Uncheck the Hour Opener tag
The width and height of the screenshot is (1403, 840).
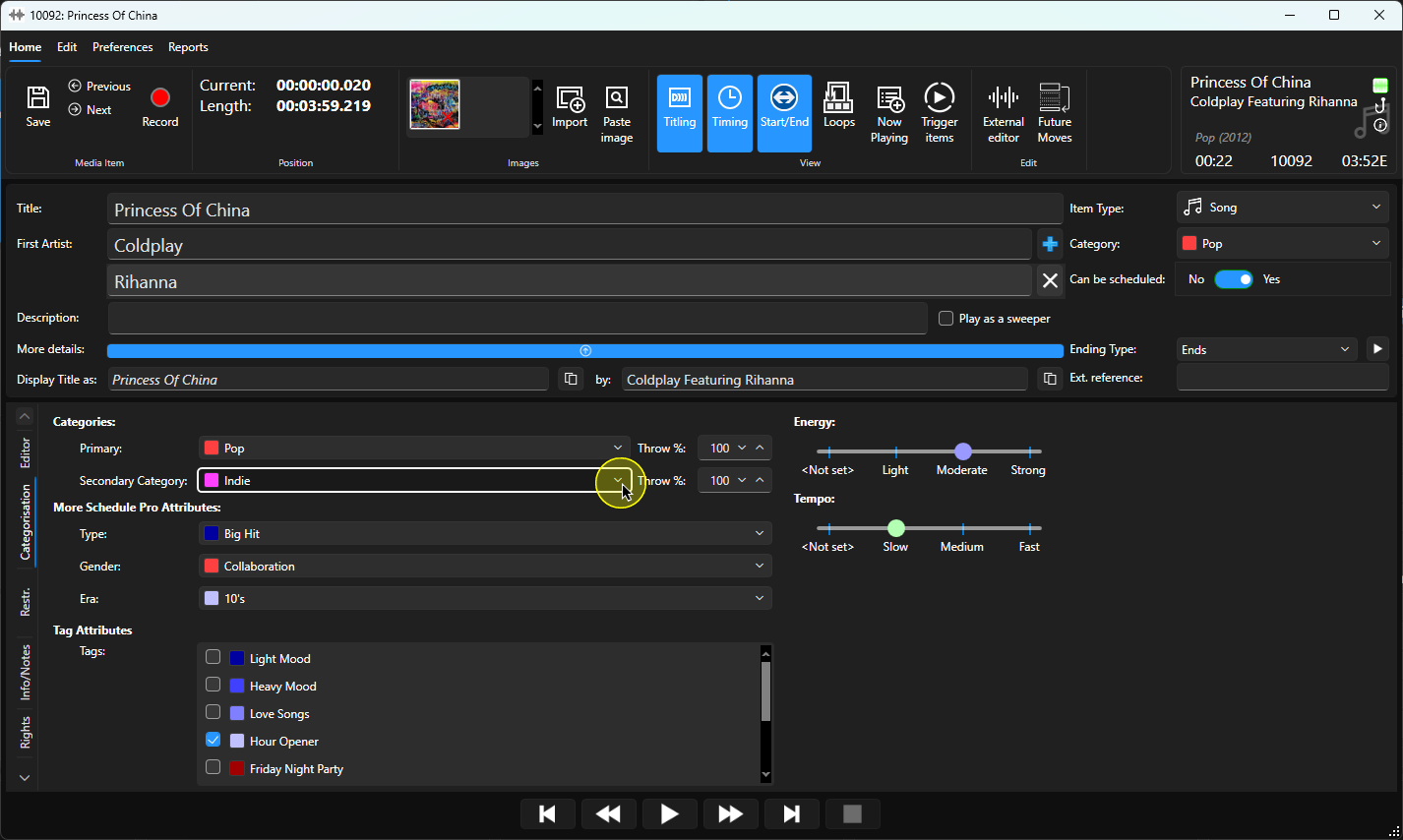tap(213, 740)
